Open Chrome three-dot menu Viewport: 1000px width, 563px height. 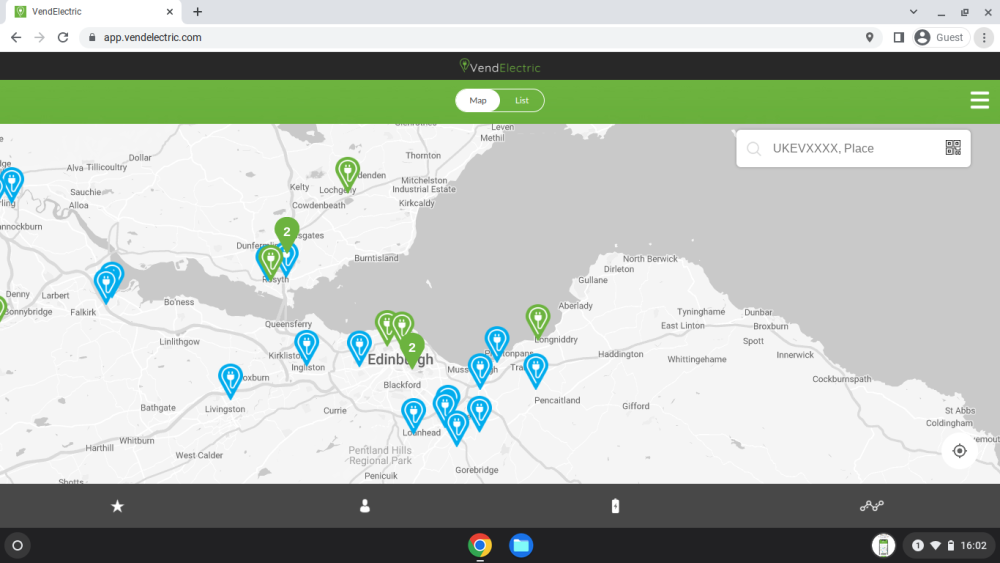[984, 38]
